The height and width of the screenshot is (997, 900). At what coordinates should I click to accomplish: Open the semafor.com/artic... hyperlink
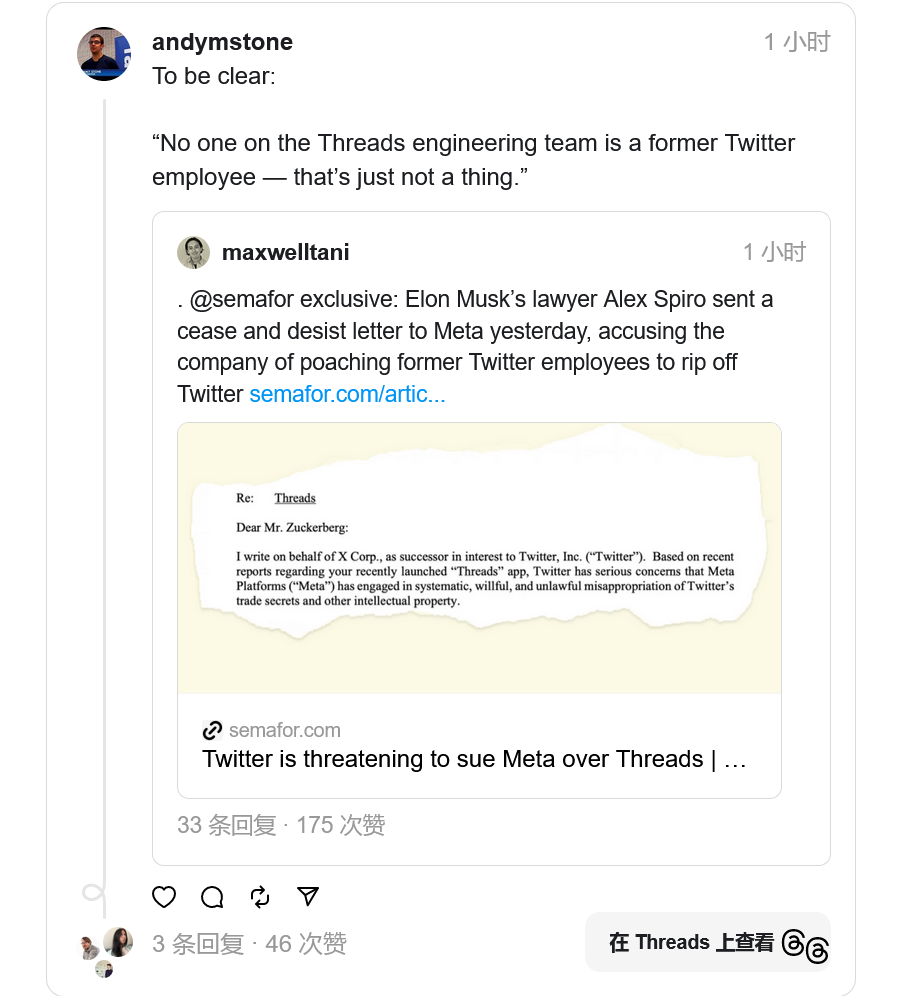pyautogui.click(x=347, y=394)
